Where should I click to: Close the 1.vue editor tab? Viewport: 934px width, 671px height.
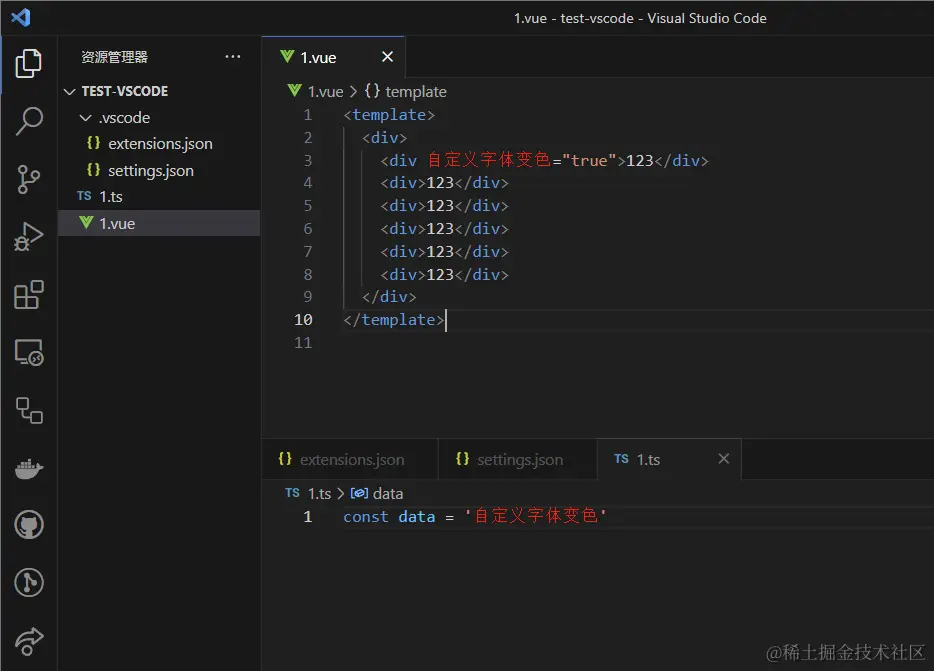pyautogui.click(x=387, y=57)
